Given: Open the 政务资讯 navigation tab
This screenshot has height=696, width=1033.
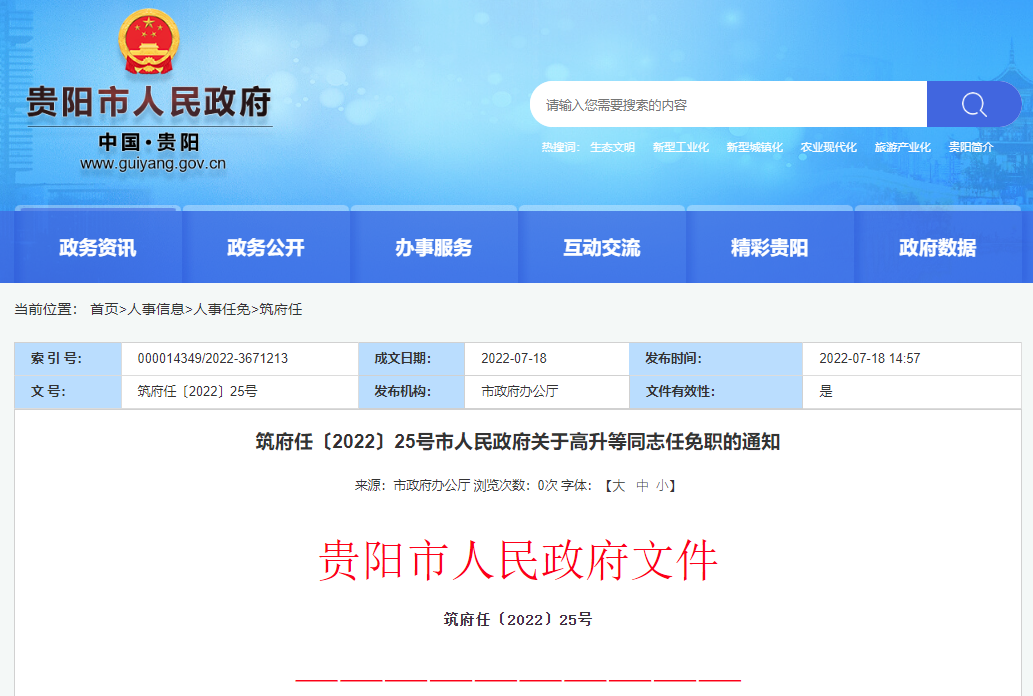Looking at the screenshot, I should pos(98,248).
